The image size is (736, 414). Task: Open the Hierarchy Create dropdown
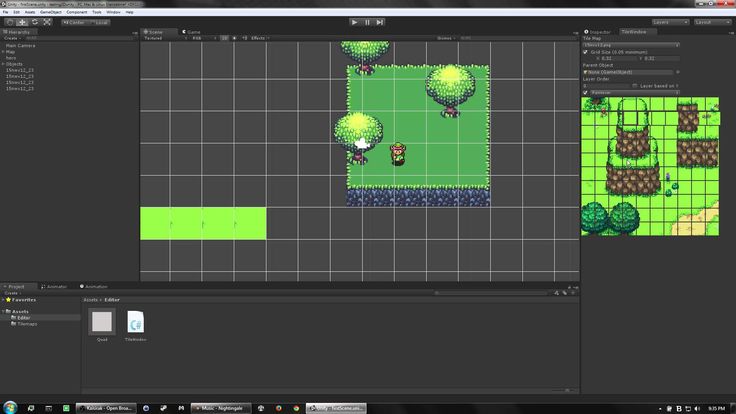[13, 38]
